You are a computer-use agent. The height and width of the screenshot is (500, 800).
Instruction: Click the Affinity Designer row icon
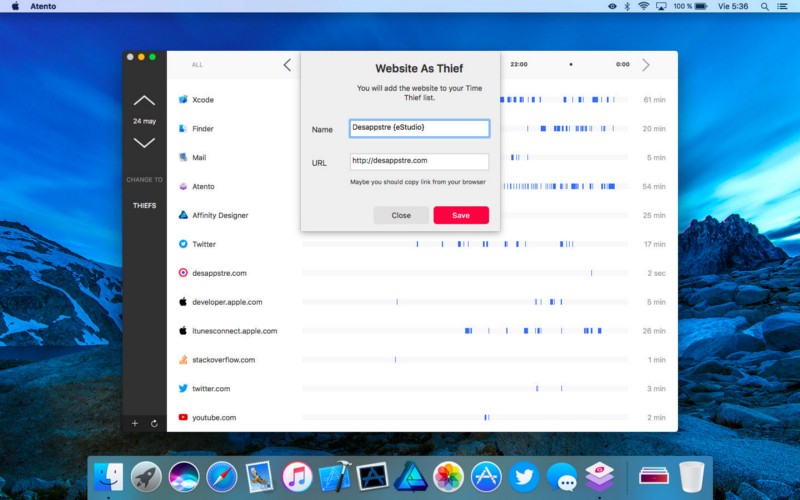183,215
